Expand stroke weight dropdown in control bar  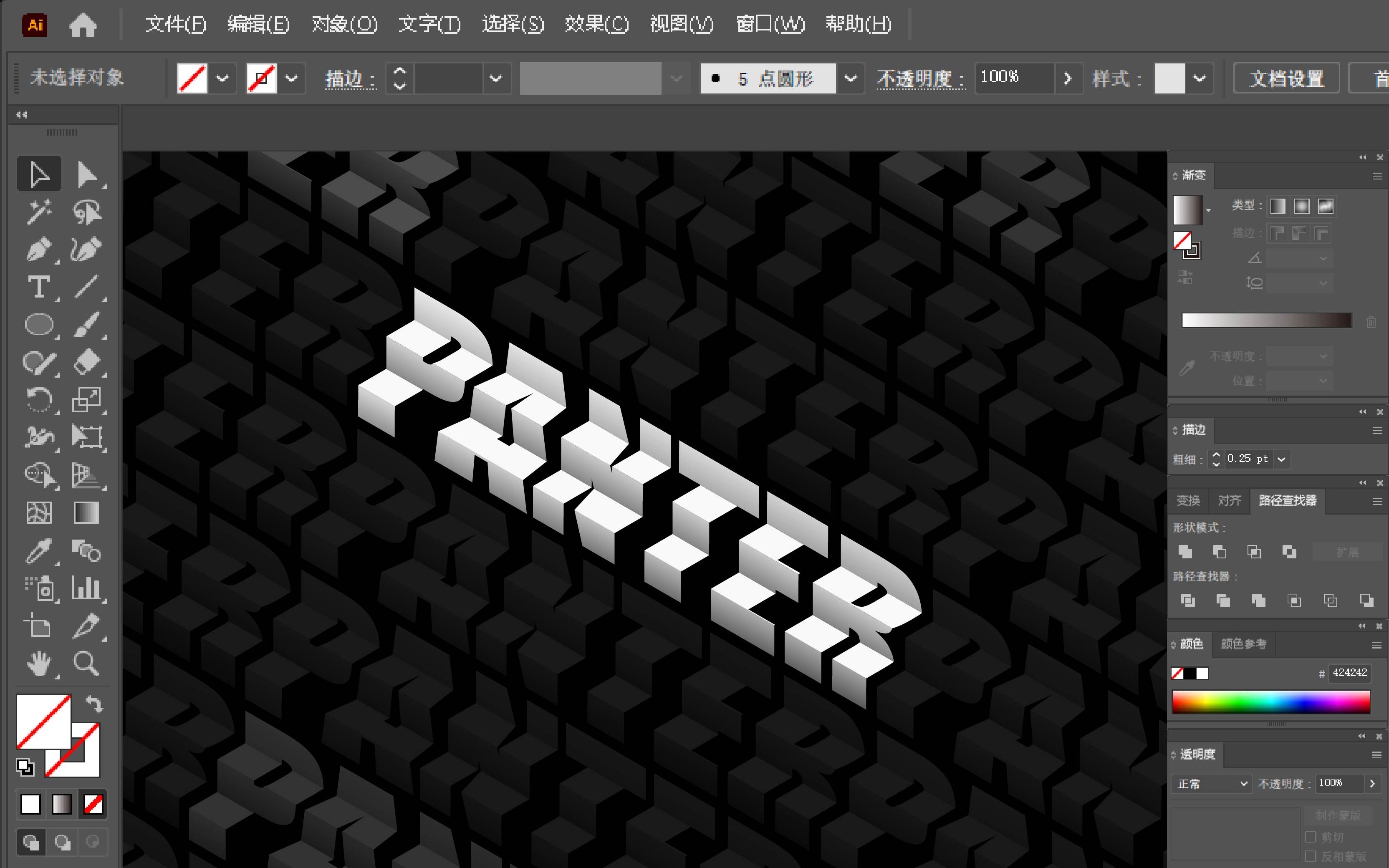pyautogui.click(x=496, y=78)
